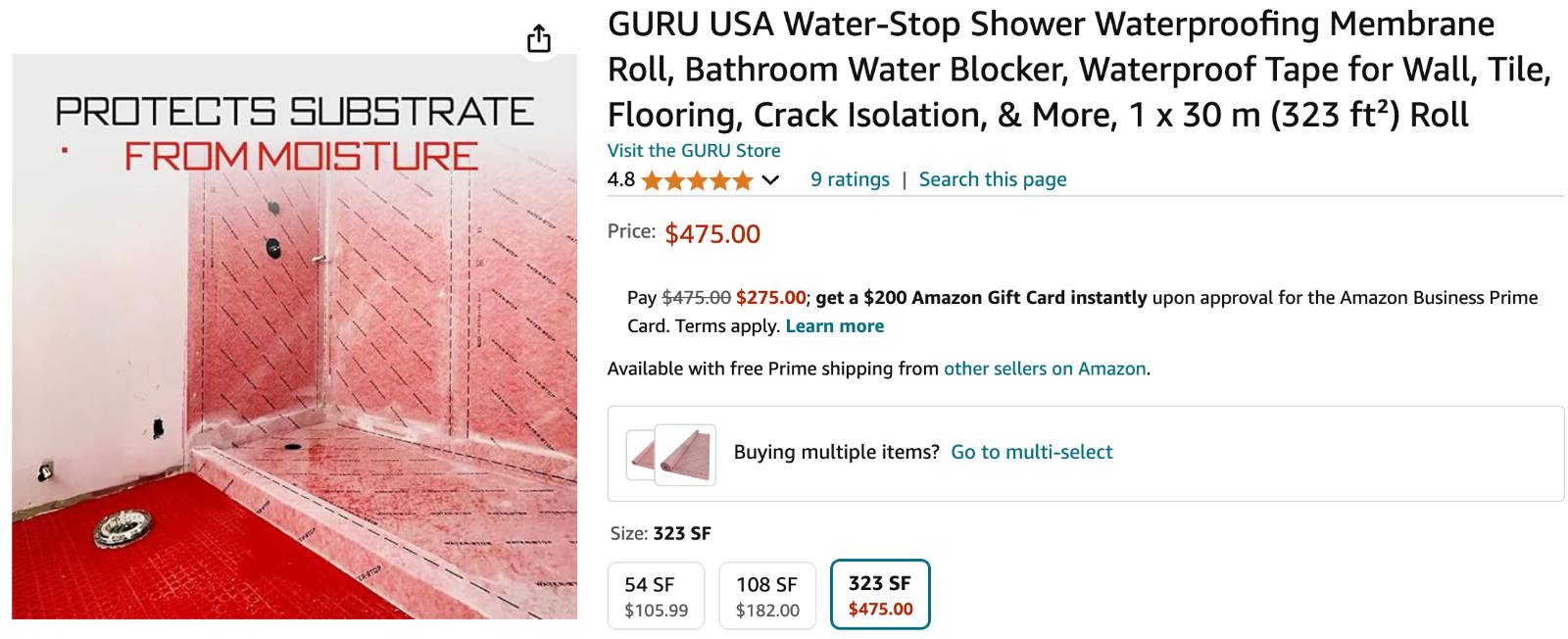
Task: Select the 108 SF size option
Action: coord(767,596)
